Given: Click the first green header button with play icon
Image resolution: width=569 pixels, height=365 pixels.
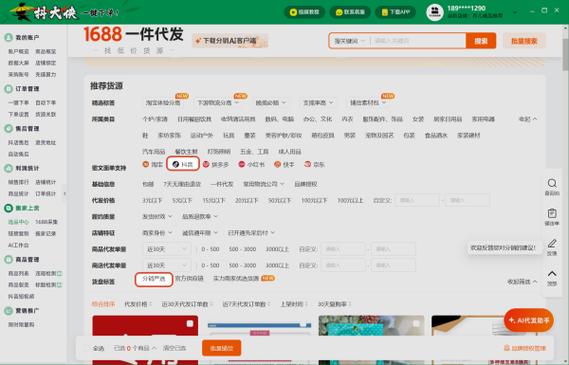Looking at the screenshot, I should (304, 12).
